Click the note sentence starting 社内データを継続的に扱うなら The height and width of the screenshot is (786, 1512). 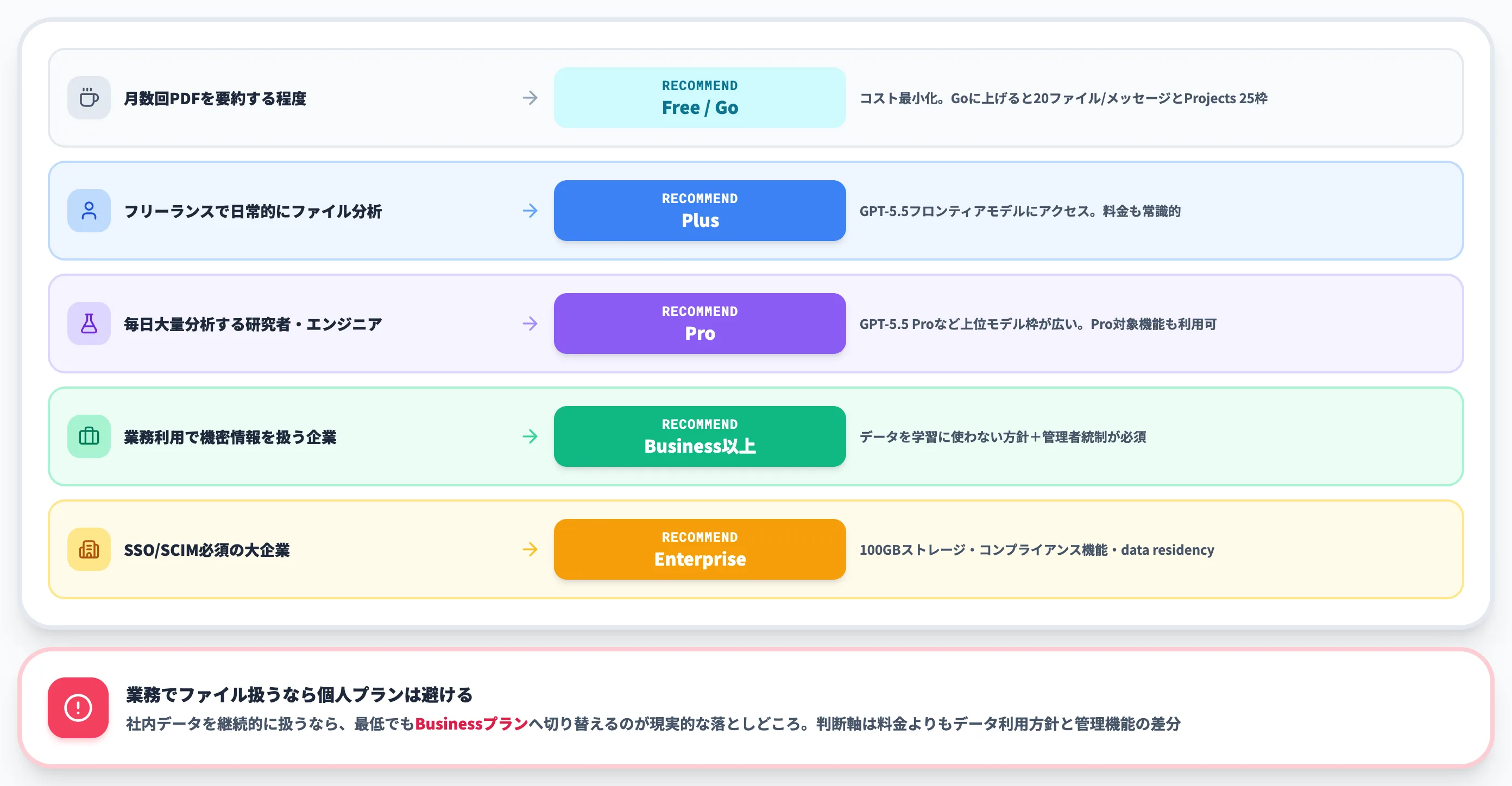(x=653, y=724)
